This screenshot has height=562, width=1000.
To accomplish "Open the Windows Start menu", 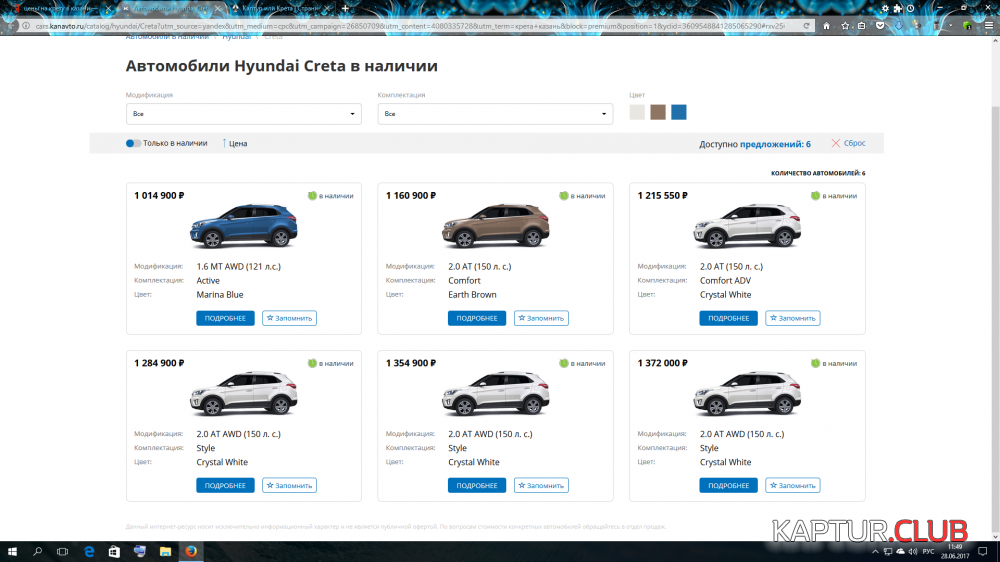I will [x=12, y=551].
